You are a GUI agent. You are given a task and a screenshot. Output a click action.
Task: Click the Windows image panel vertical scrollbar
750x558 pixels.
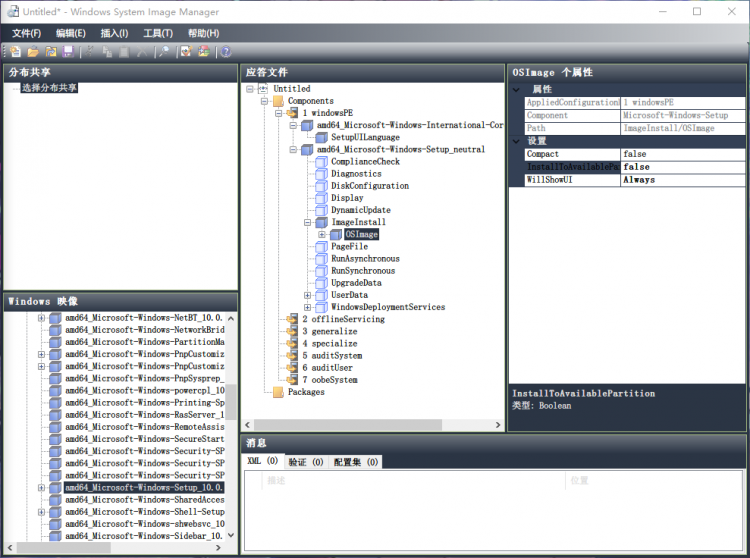click(x=231, y=400)
